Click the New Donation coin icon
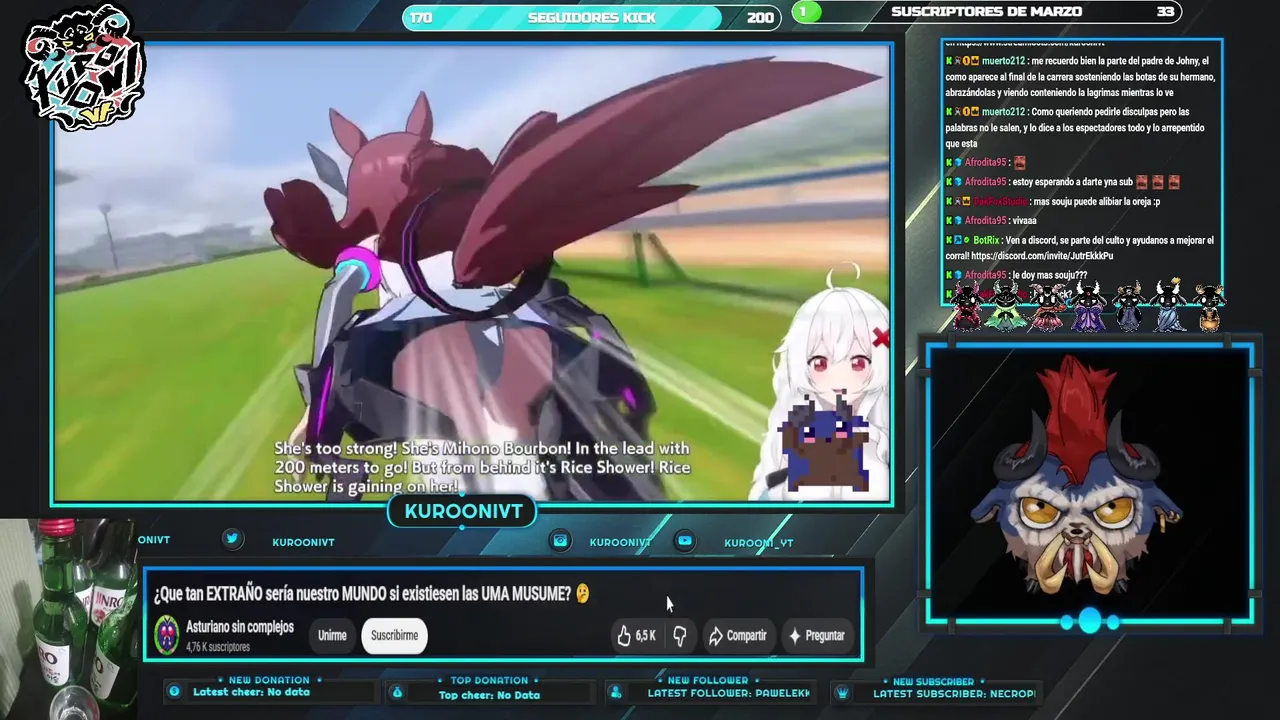 pos(175,691)
